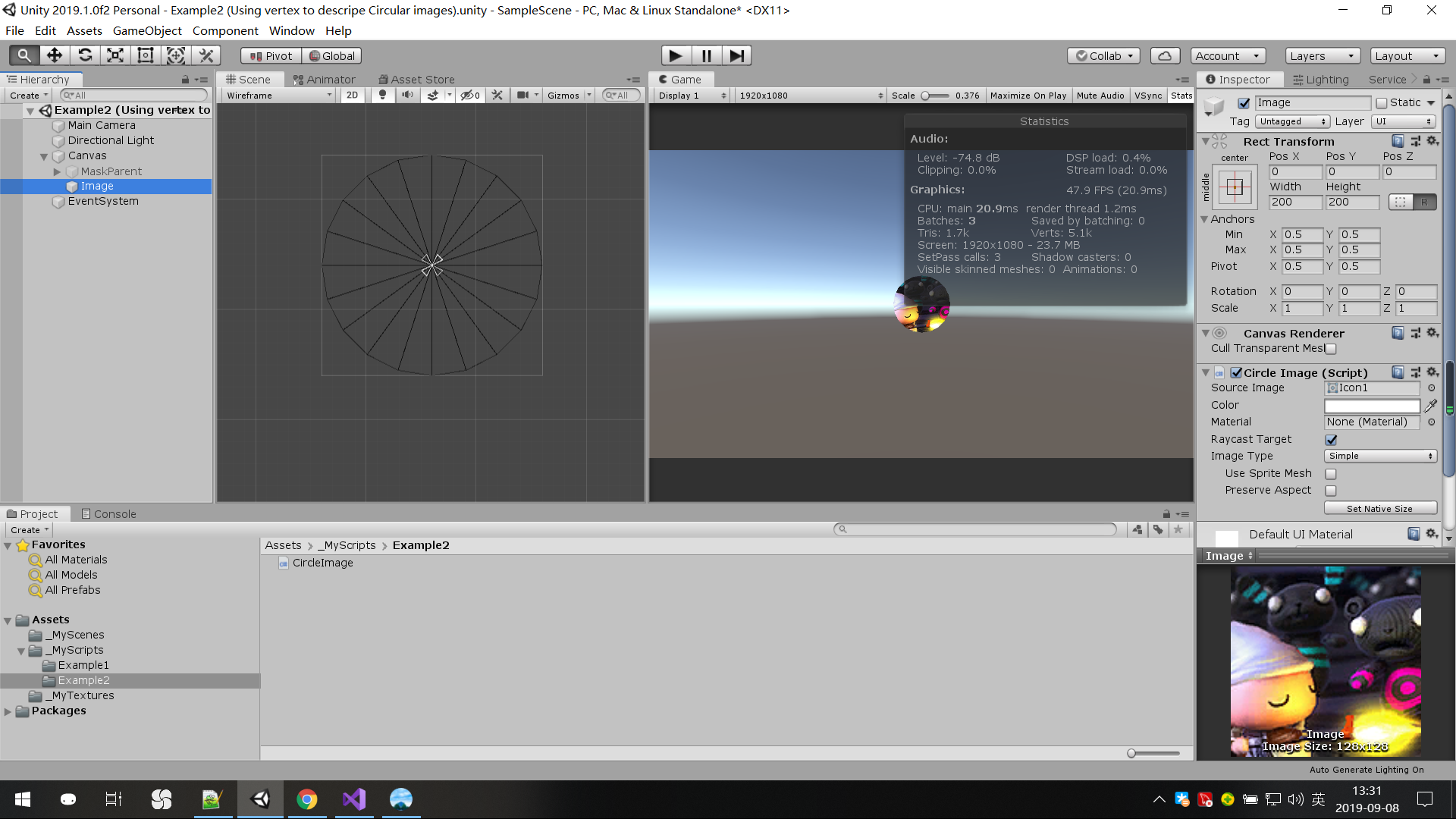This screenshot has height=819, width=1456.
Task: Toggle the Static checkbox
Action: pyautogui.click(x=1381, y=103)
